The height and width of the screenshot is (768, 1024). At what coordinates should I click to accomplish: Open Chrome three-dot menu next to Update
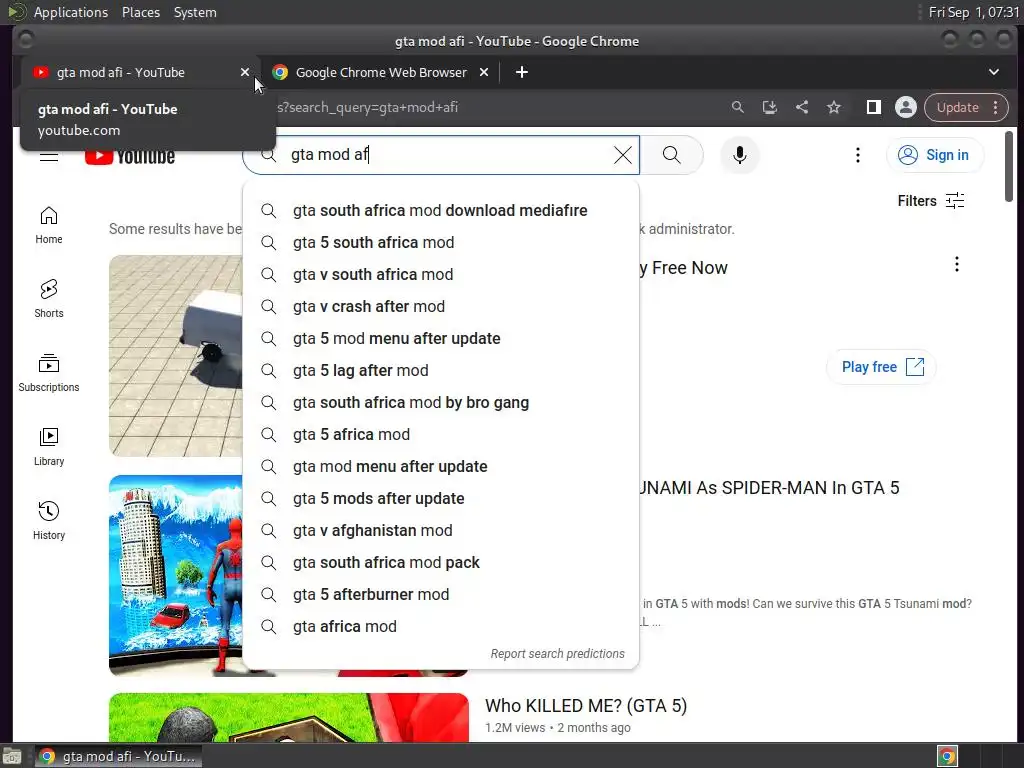[996, 108]
